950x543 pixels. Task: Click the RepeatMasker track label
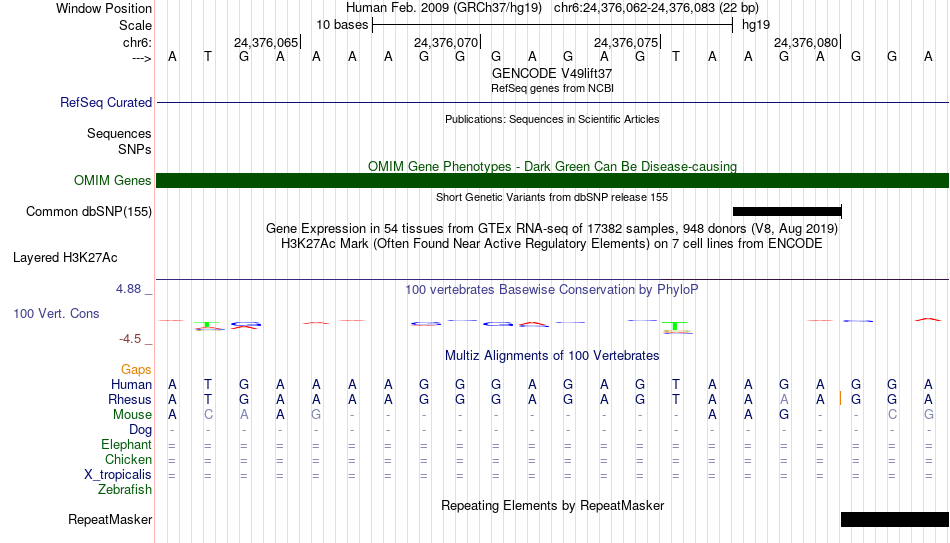click(110, 519)
